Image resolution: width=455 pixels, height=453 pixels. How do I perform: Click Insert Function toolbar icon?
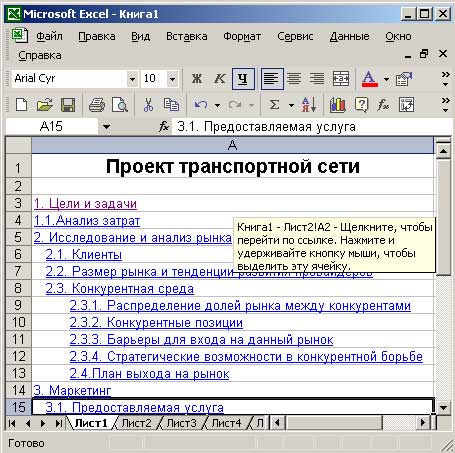(x=383, y=105)
